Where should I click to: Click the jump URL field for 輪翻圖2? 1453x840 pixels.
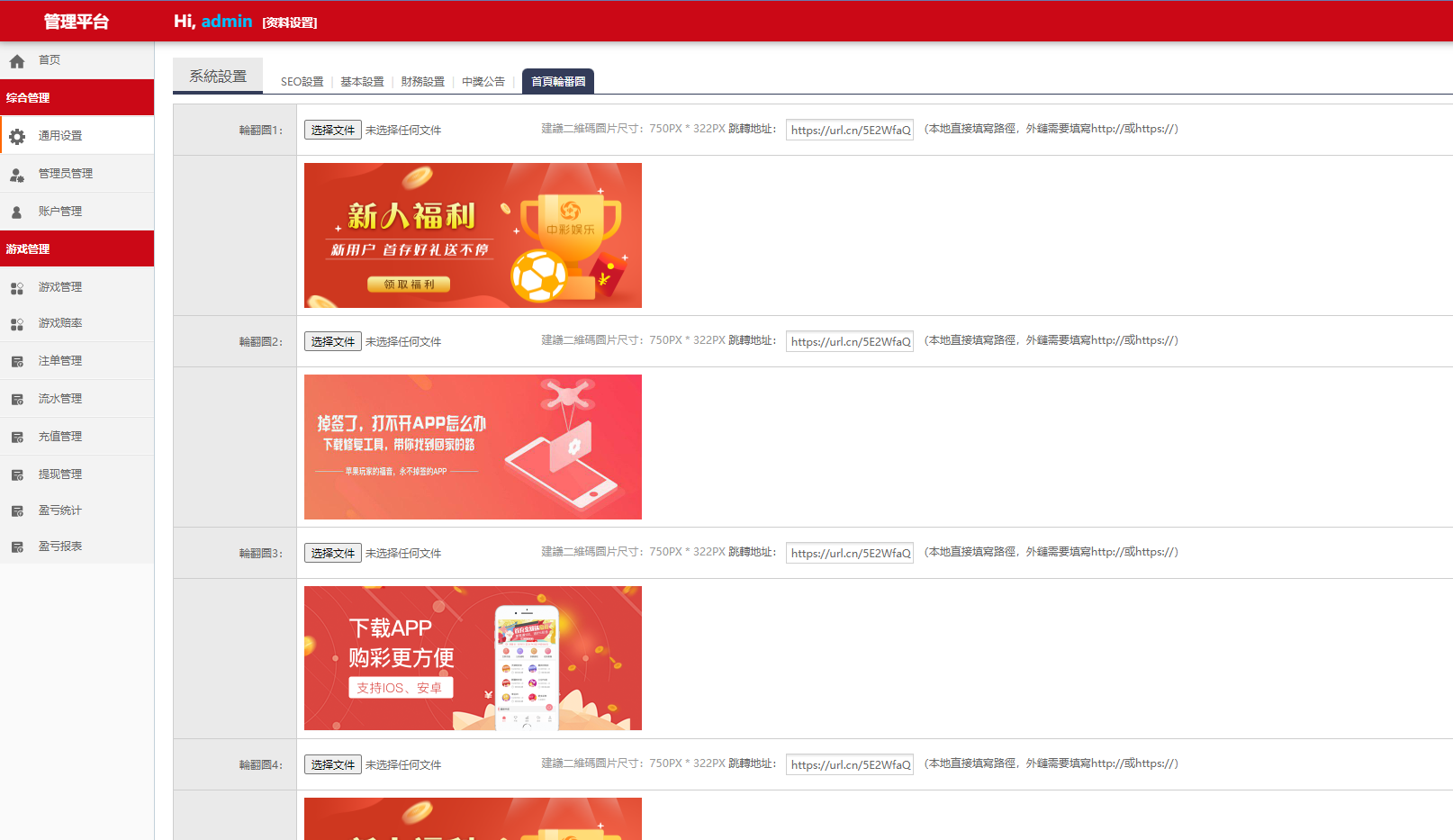pyautogui.click(x=849, y=340)
